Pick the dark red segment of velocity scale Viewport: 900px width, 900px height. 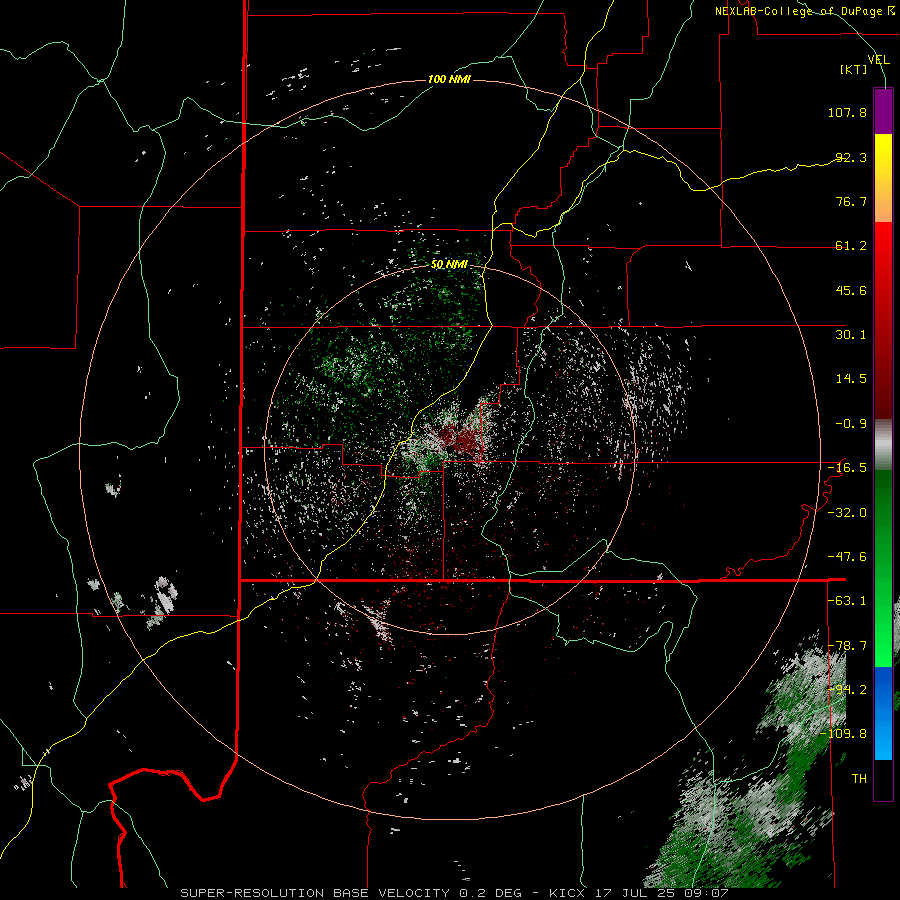[883, 369]
